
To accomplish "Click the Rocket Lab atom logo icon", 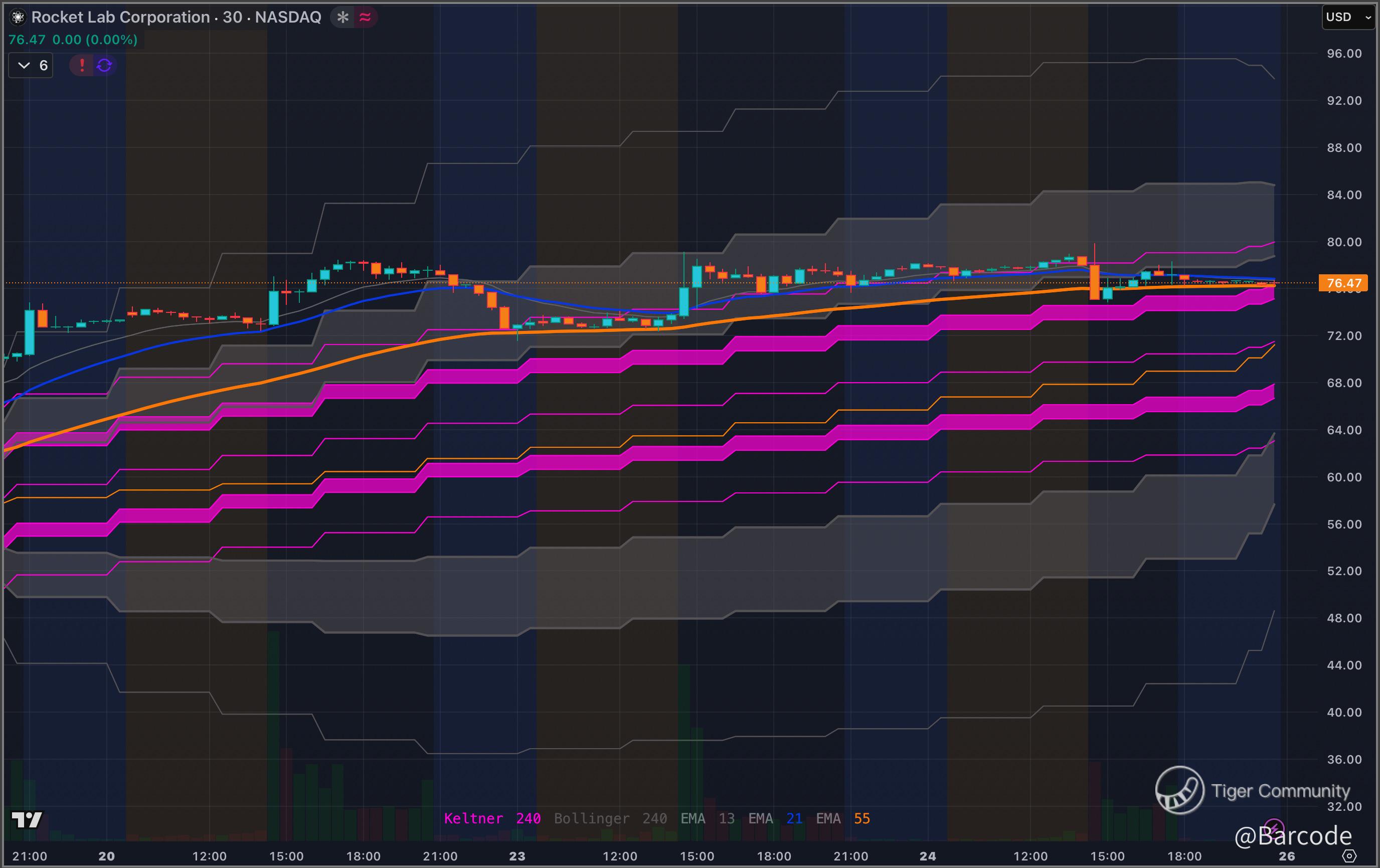I will [18, 17].
